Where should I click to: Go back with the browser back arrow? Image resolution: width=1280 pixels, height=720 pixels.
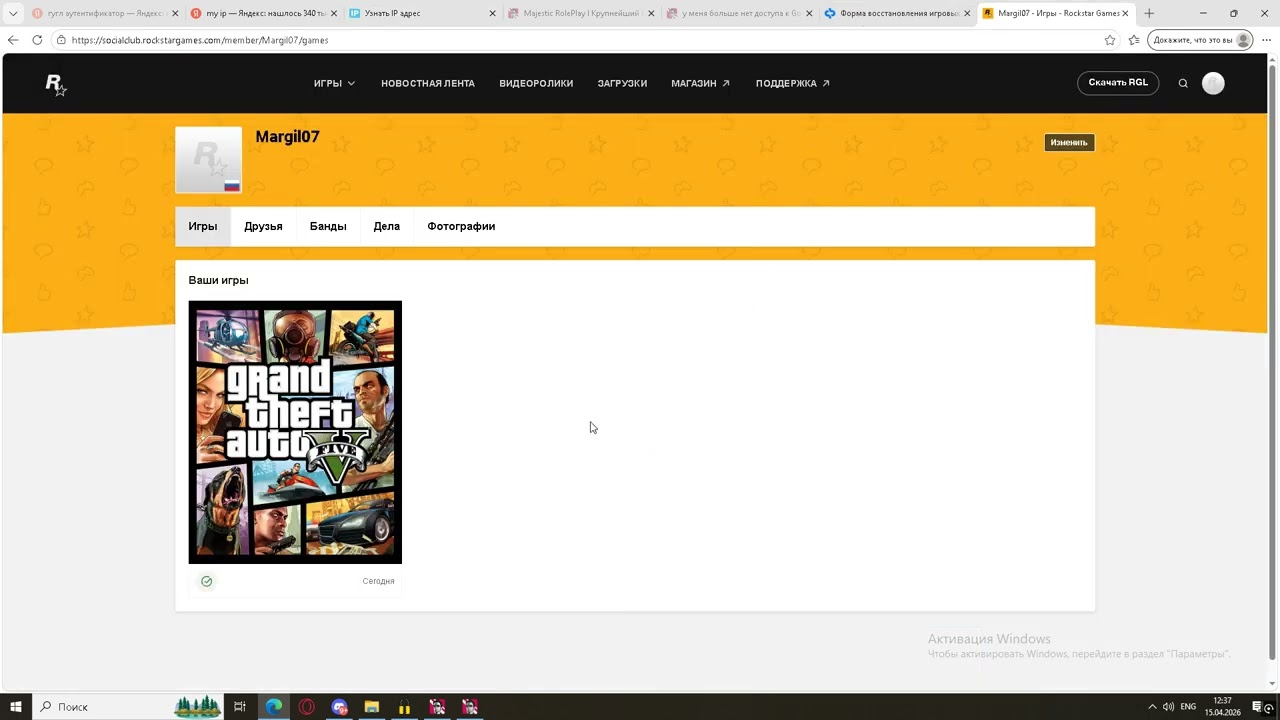pos(13,40)
